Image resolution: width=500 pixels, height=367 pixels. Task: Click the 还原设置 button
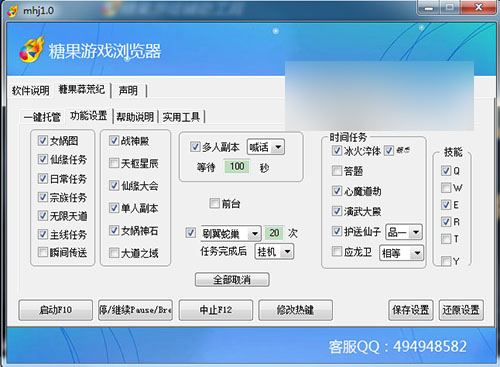pos(461,310)
